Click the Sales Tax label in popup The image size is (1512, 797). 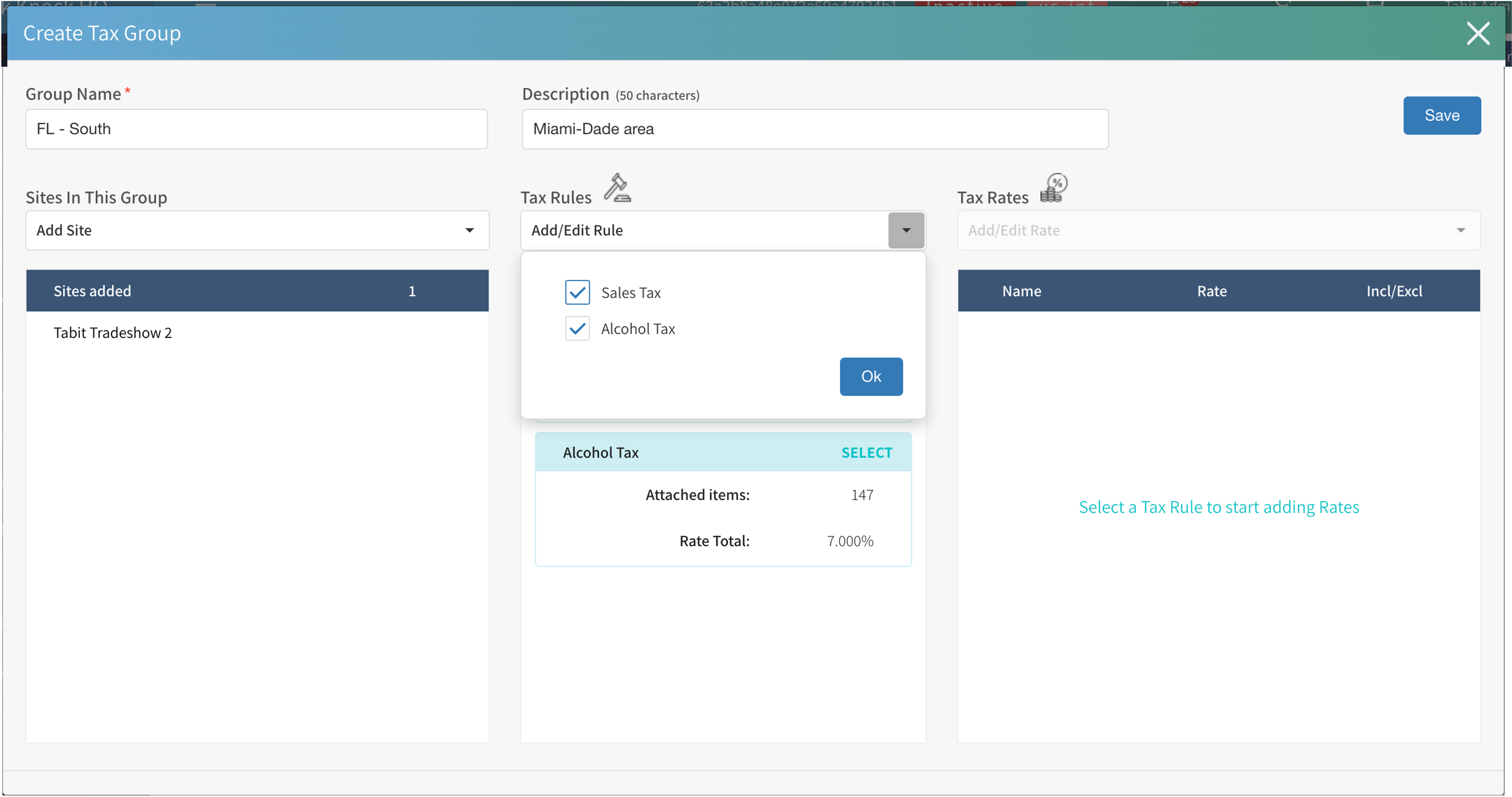tap(630, 293)
